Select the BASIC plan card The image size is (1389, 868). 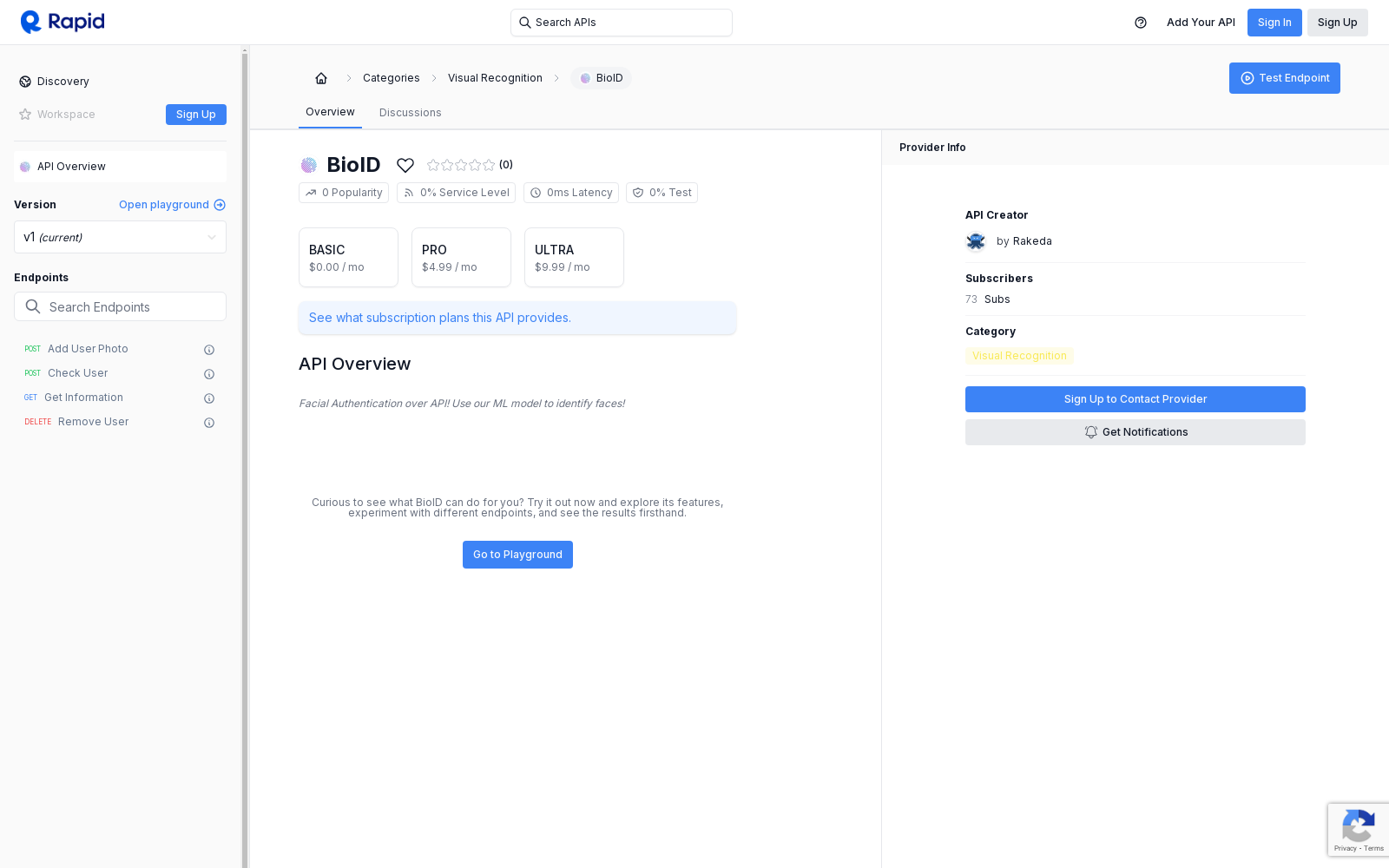348,258
